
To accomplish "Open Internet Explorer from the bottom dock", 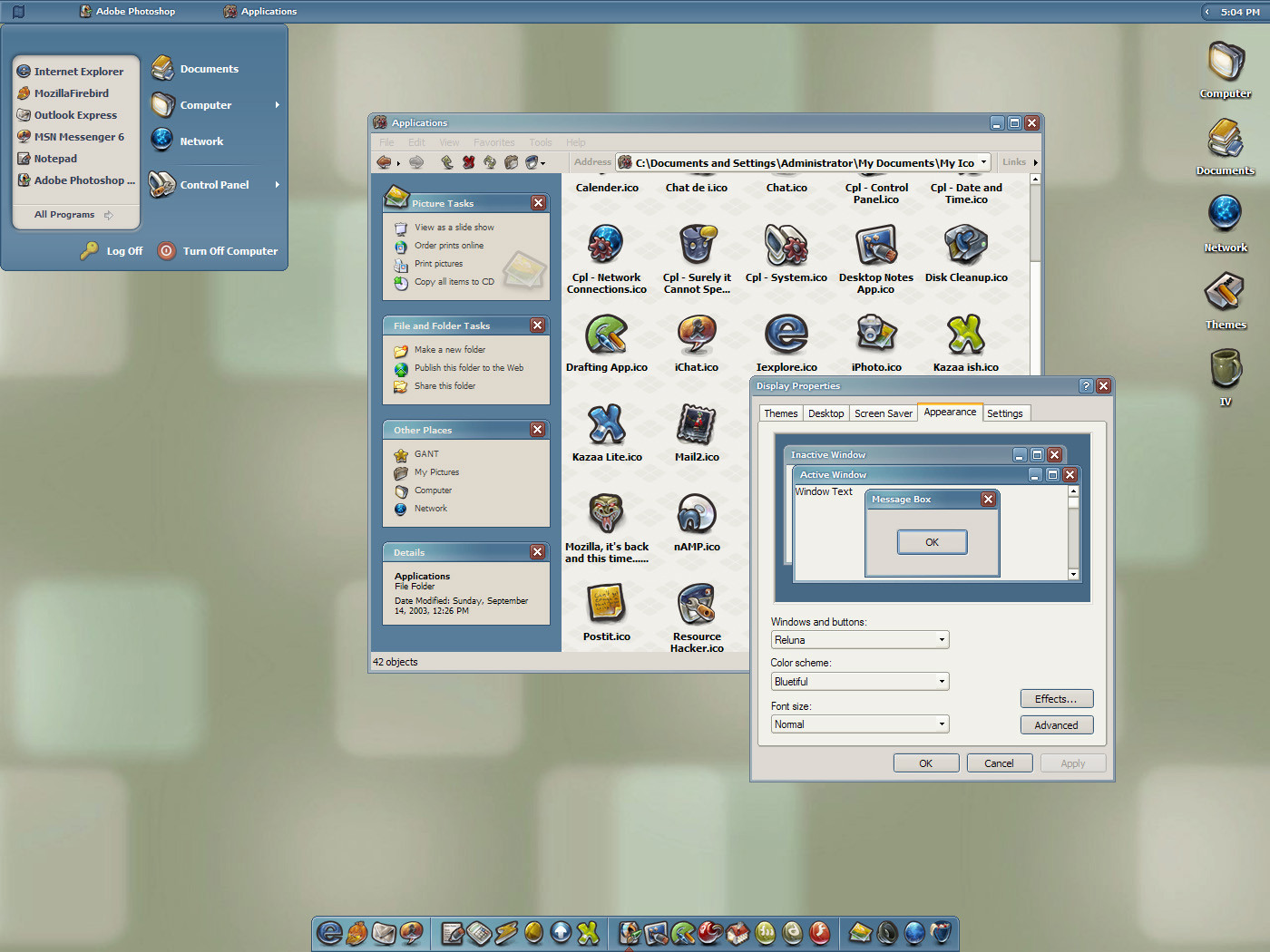I will click(329, 932).
